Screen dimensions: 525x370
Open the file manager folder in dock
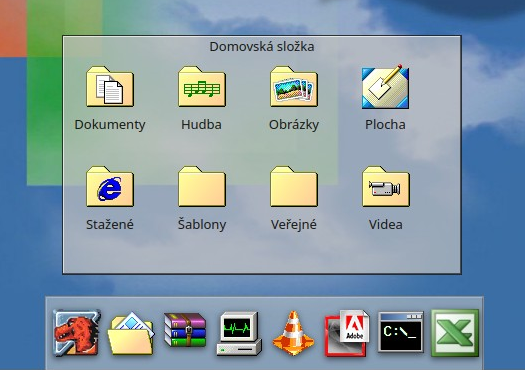point(131,333)
